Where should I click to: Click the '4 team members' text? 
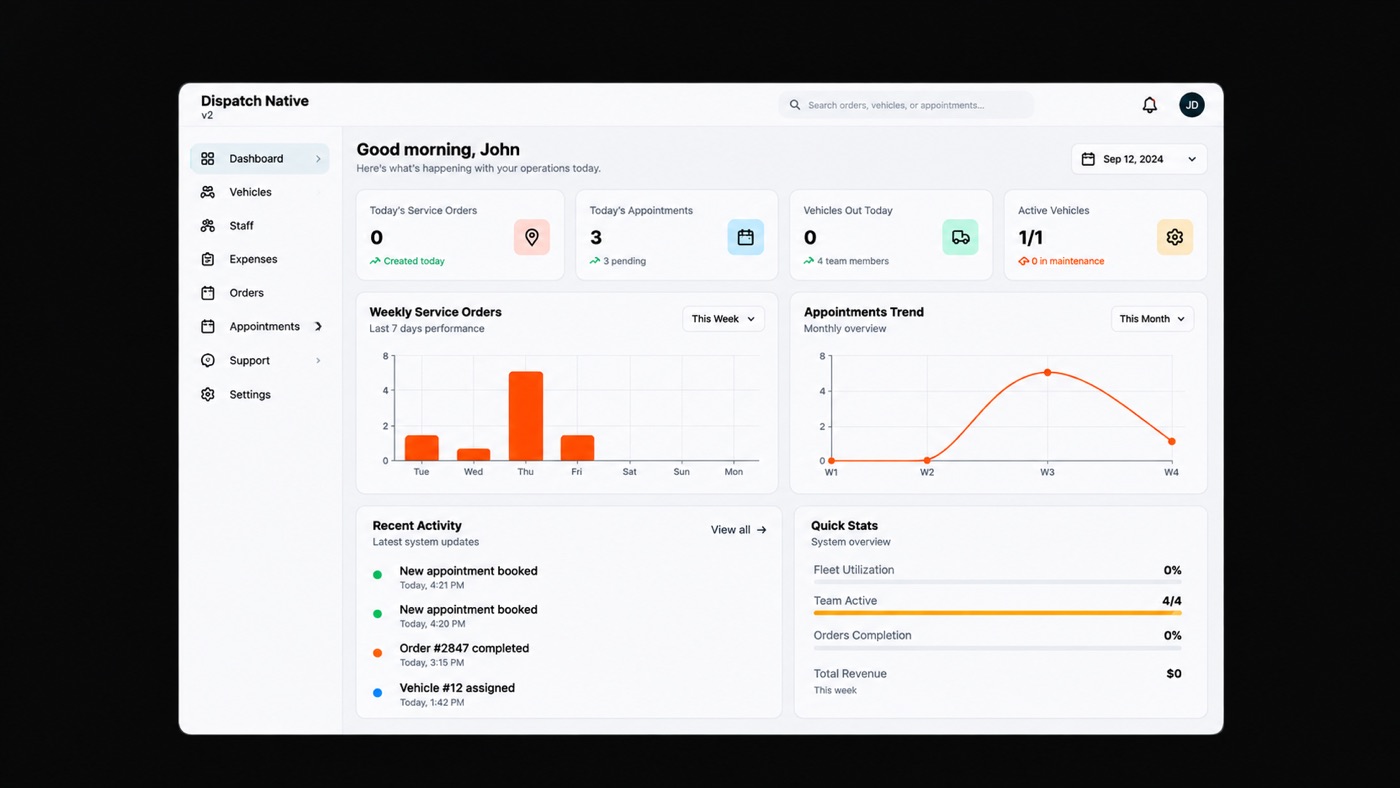click(853, 261)
